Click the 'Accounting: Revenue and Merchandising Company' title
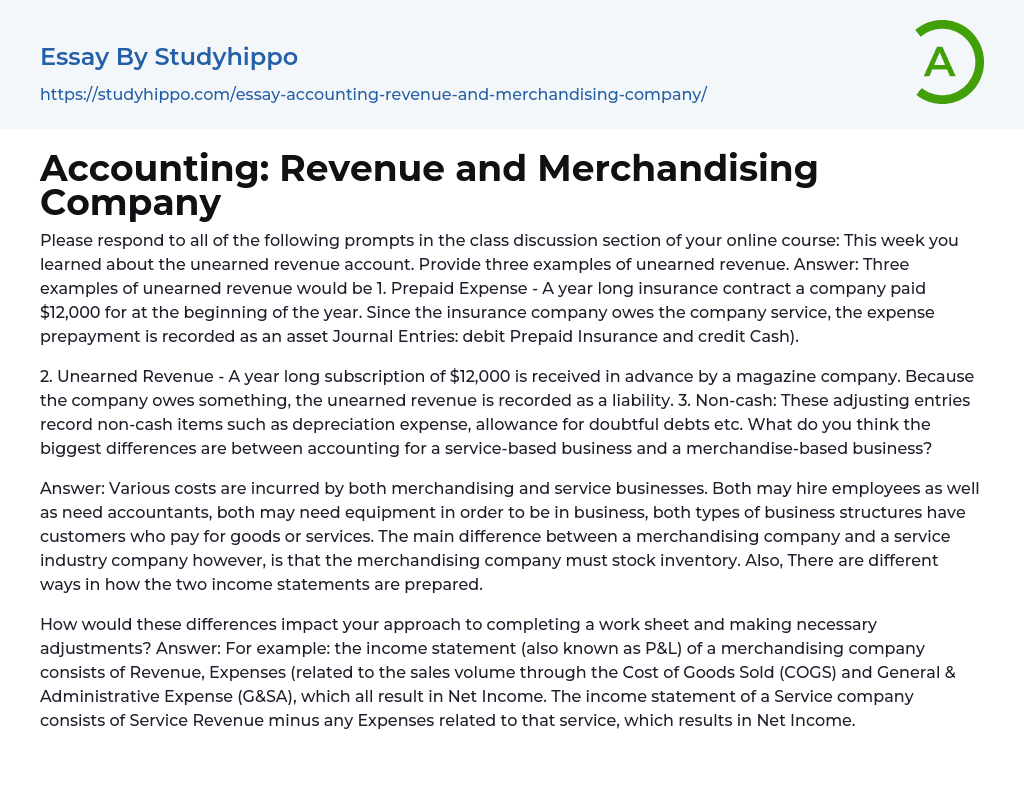 pyautogui.click(x=429, y=185)
